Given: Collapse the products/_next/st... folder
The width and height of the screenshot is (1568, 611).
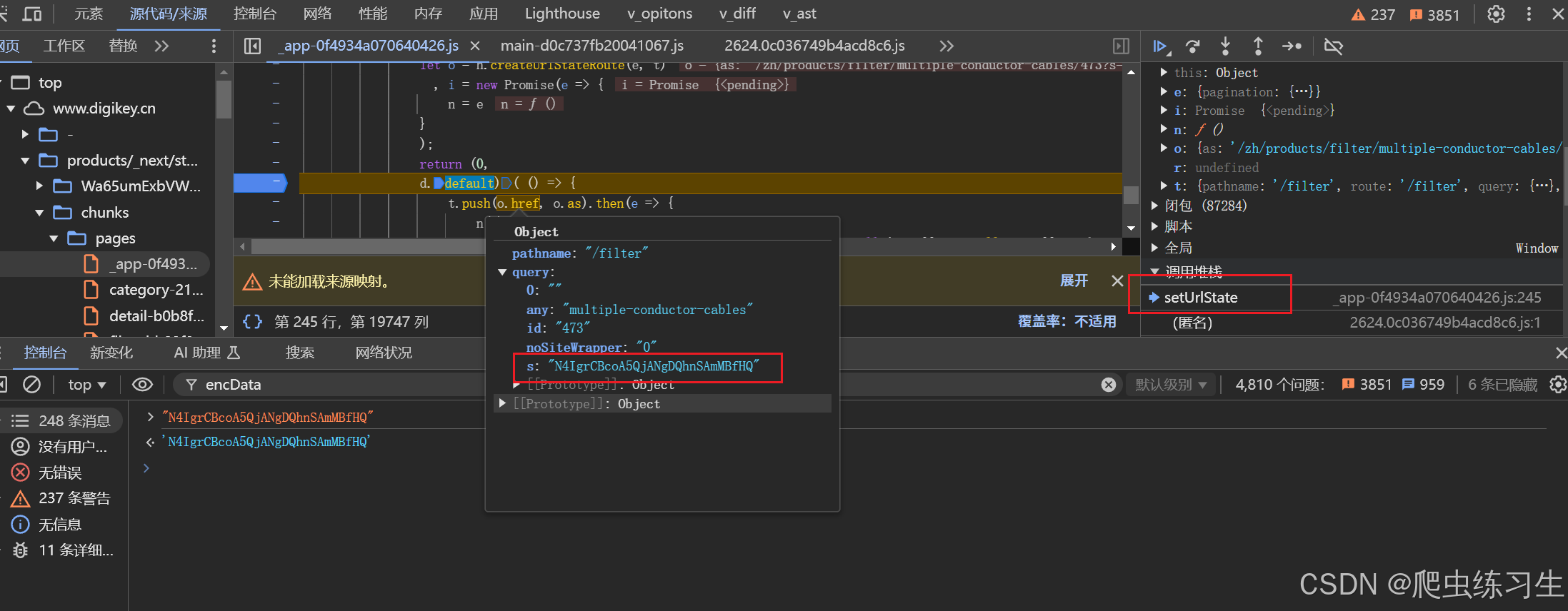Looking at the screenshot, I should [25, 161].
